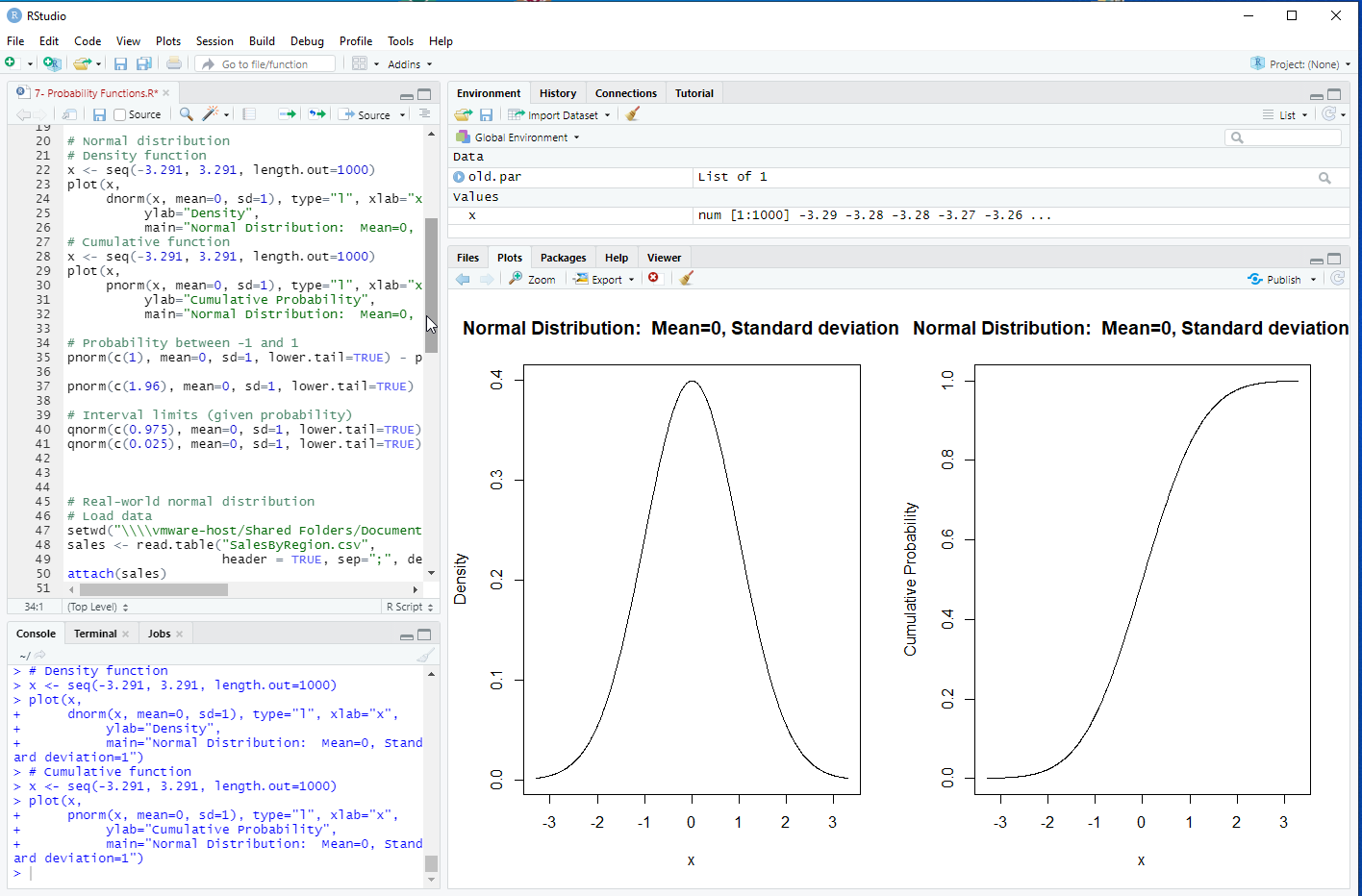Click the Source button in editor toolbar
This screenshot has height=896, width=1362.
point(365,114)
